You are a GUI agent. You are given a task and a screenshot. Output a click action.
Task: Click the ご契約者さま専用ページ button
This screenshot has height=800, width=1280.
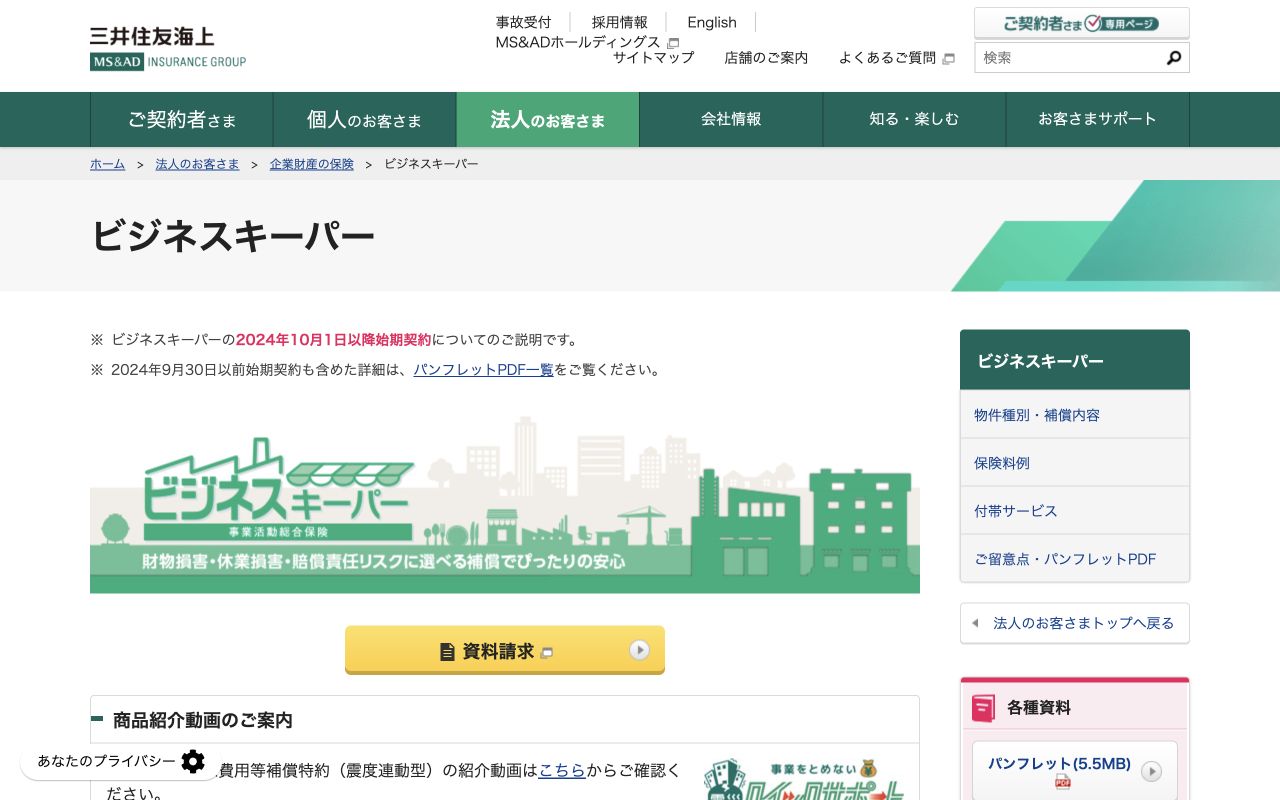pos(1082,23)
